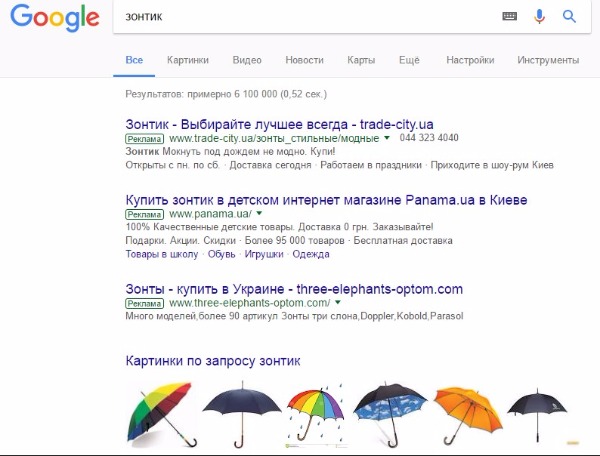Expand dropdown arrow beside three-elephants-optom.com URL
Viewport: 600px width, 456px height.
[x=338, y=302]
